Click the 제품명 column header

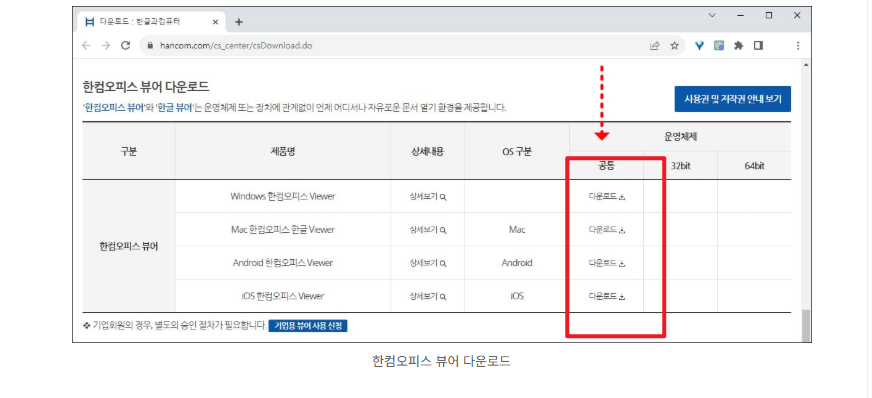[283, 151]
